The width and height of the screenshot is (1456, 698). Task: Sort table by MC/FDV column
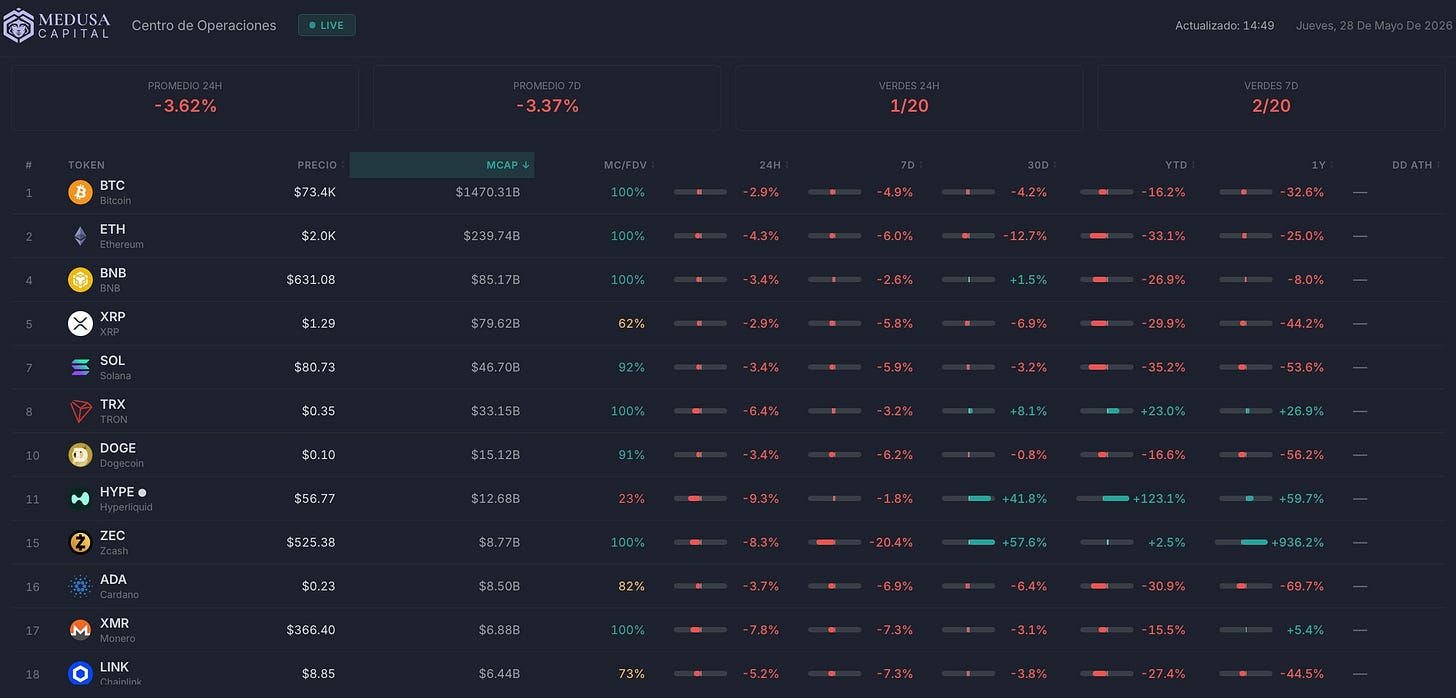[629, 165]
